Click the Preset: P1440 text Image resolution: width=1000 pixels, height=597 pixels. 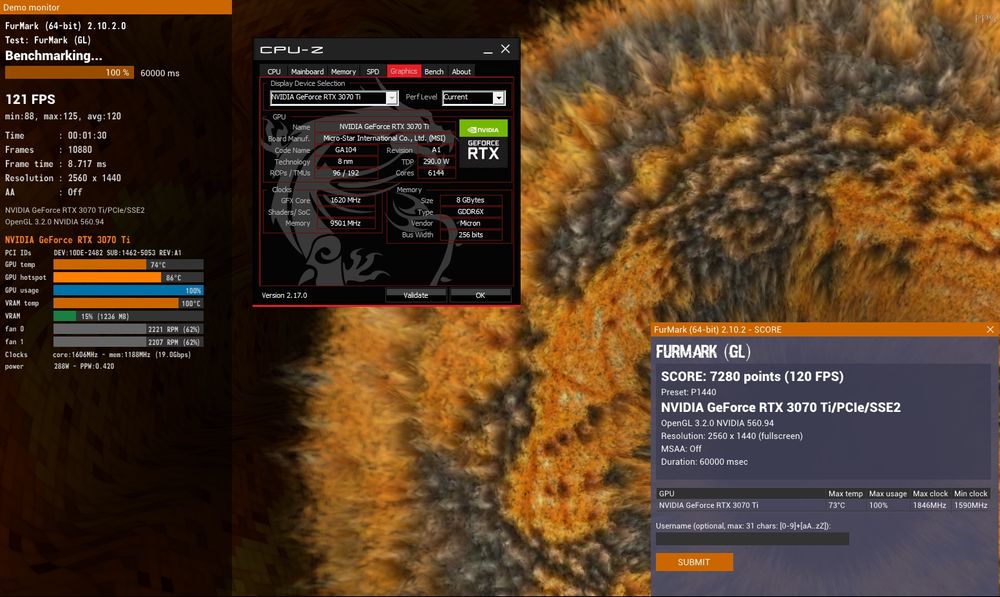688,392
